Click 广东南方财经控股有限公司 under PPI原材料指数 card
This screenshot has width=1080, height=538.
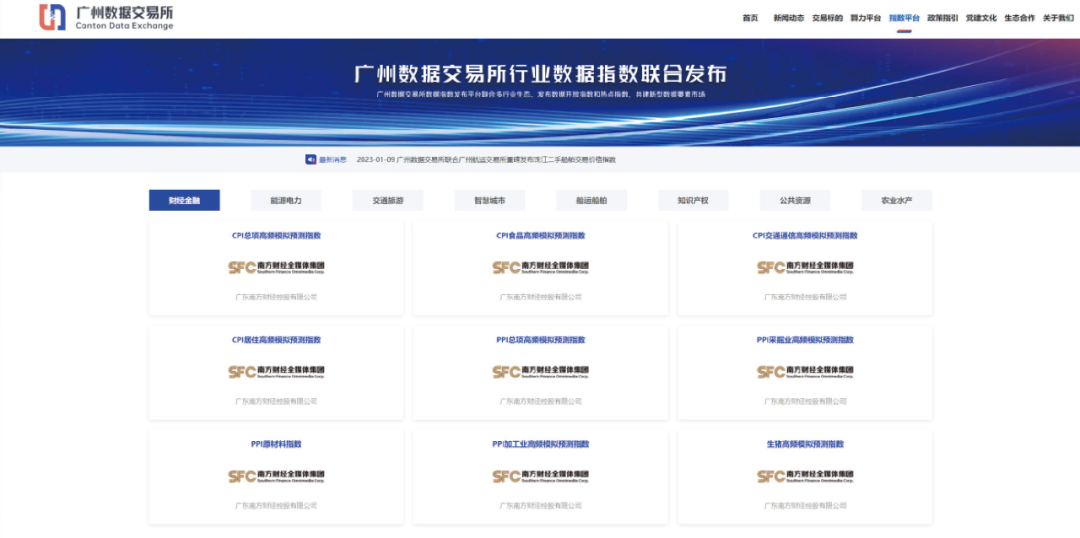276,506
